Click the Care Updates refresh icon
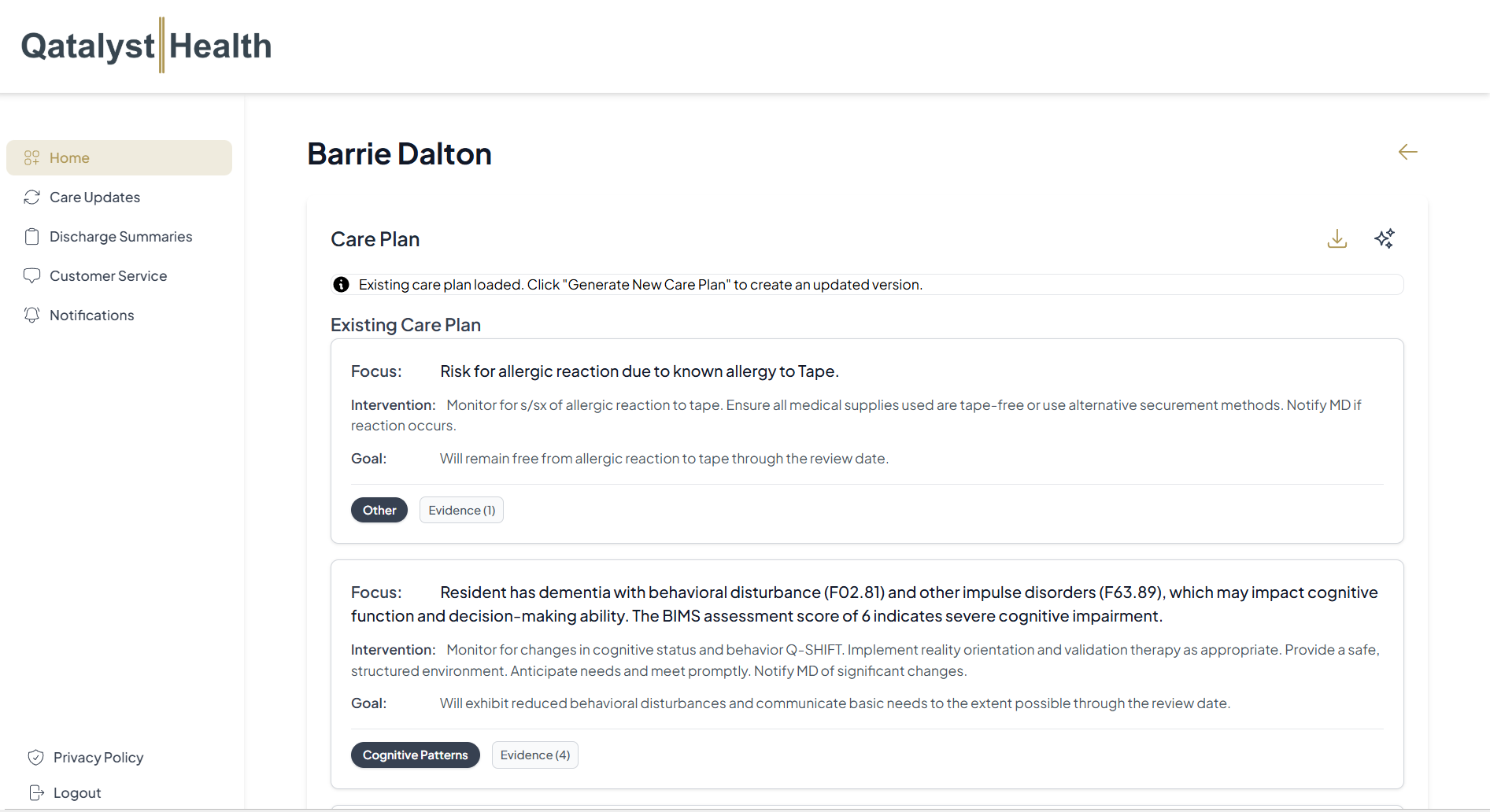Image resolution: width=1490 pixels, height=812 pixels. pyautogui.click(x=31, y=197)
